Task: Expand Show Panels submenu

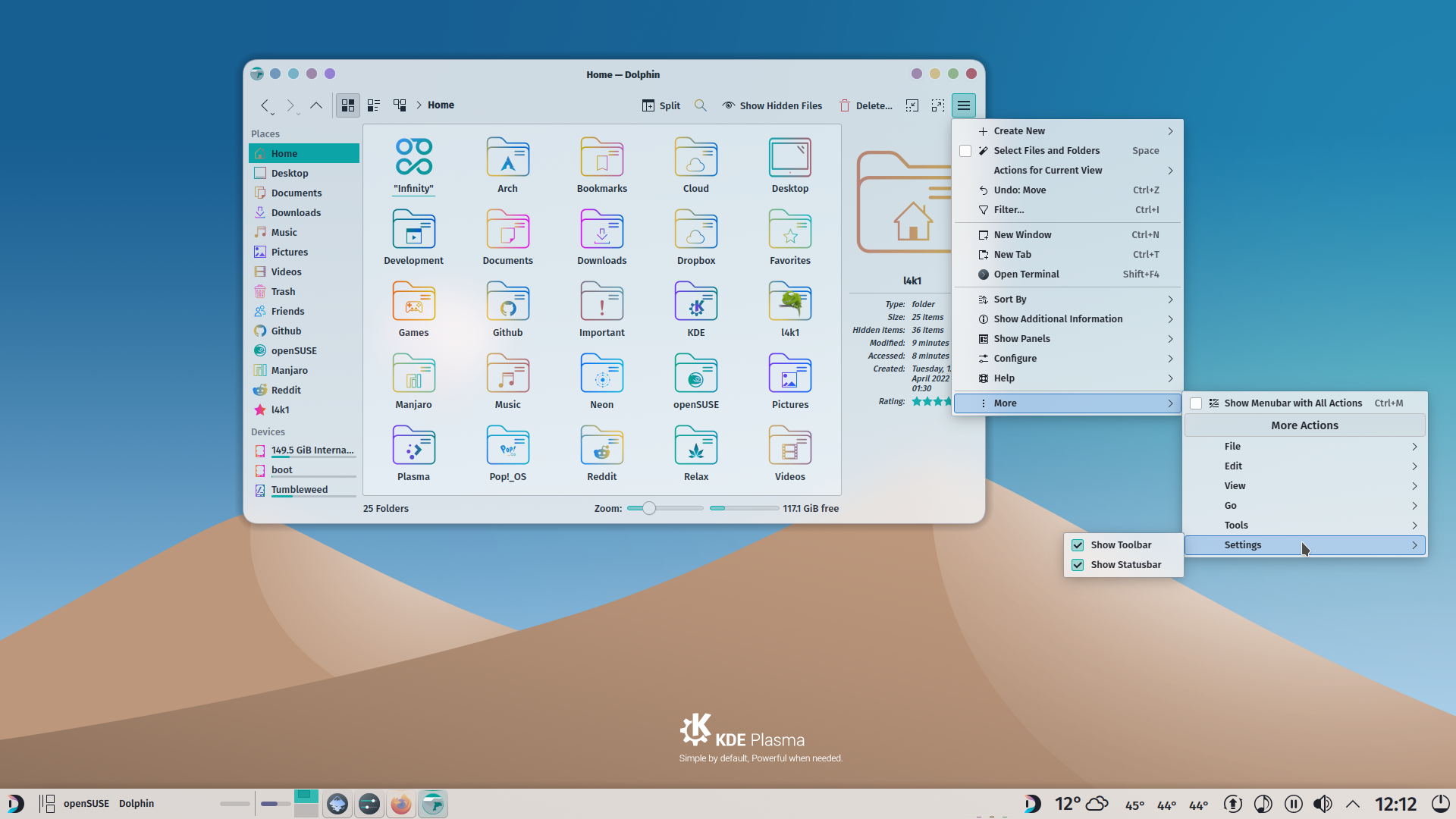Action: pyautogui.click(x=1067, y=339)
